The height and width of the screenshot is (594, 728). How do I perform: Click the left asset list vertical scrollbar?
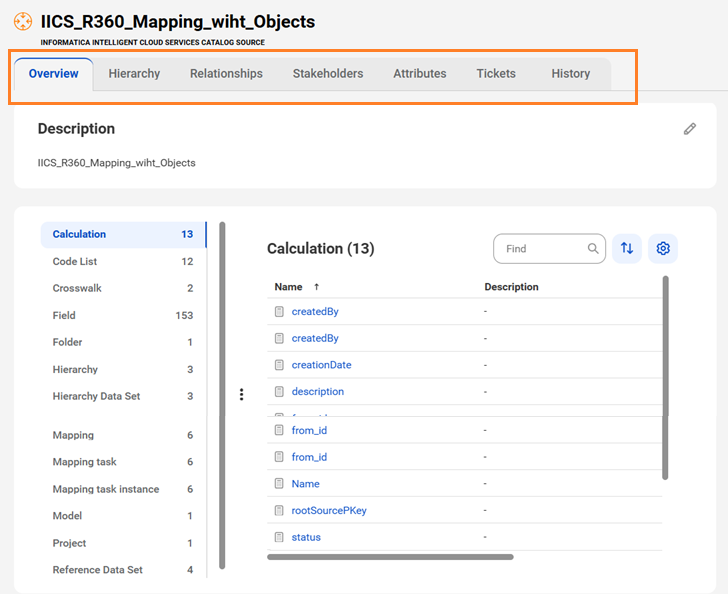click(222, 395)
